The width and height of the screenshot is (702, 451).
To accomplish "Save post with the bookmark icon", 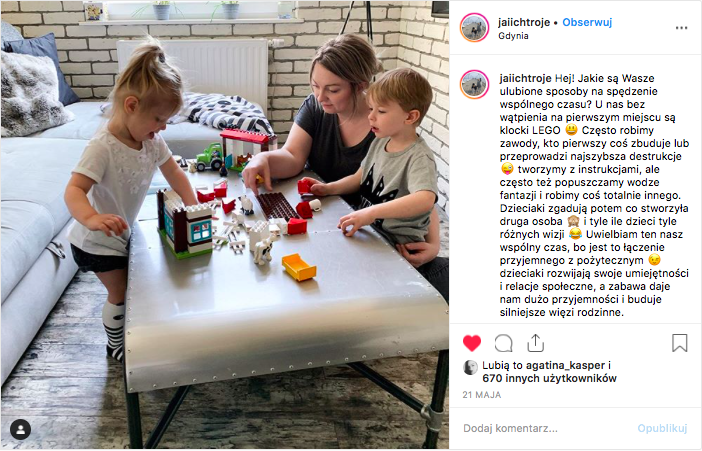I will tap(679, 343).
